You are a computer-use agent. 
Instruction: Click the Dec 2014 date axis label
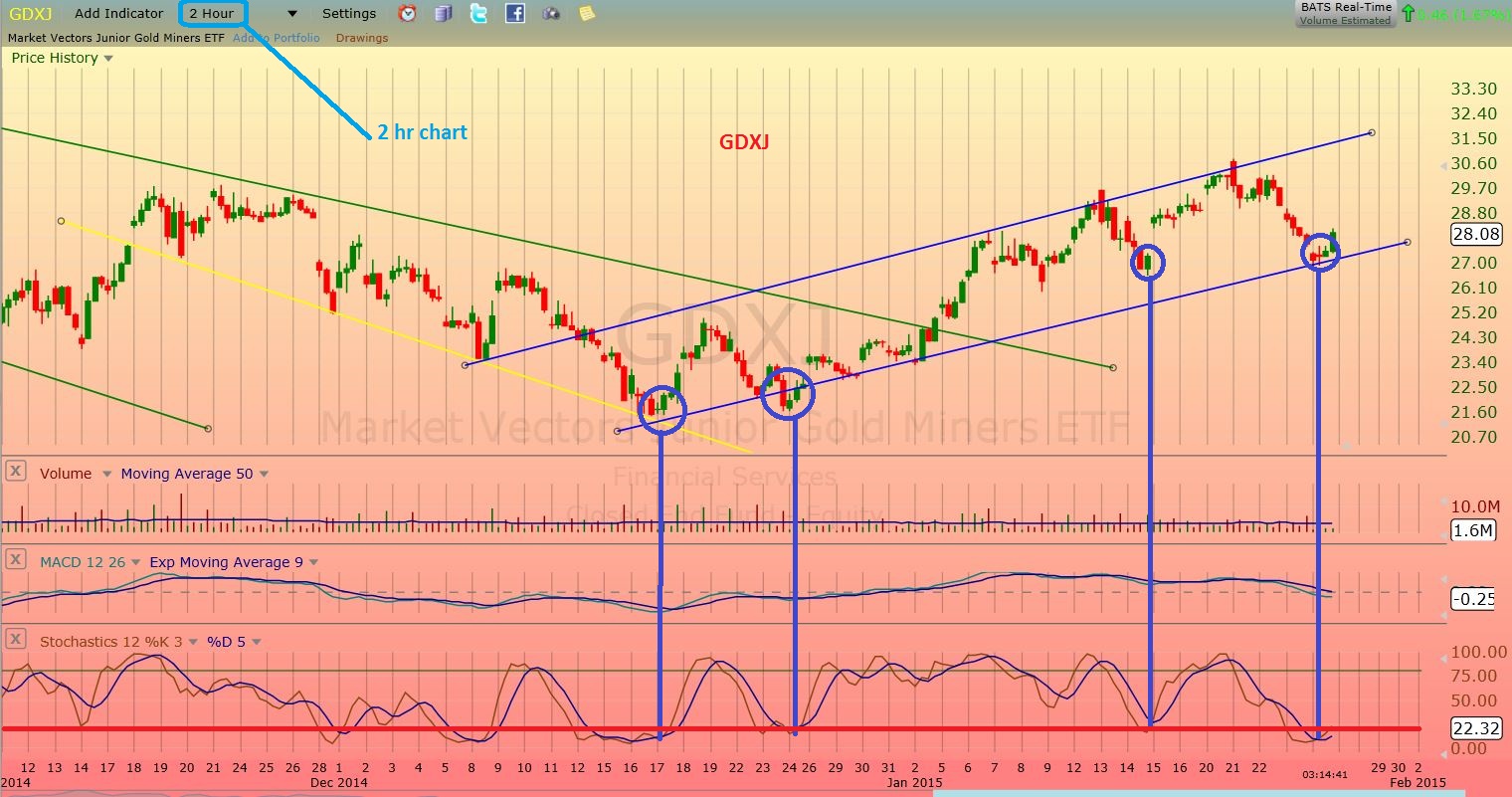(339, 782)
